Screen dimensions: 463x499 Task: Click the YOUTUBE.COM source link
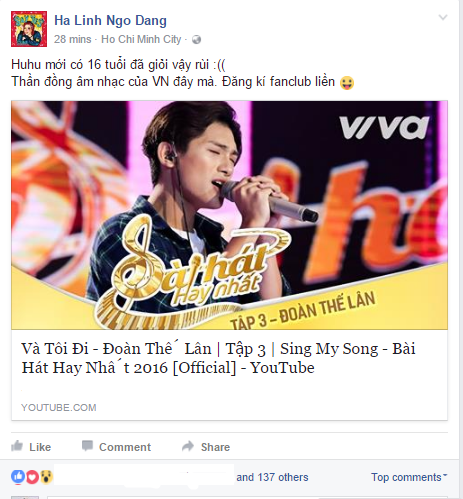[59, 407]
